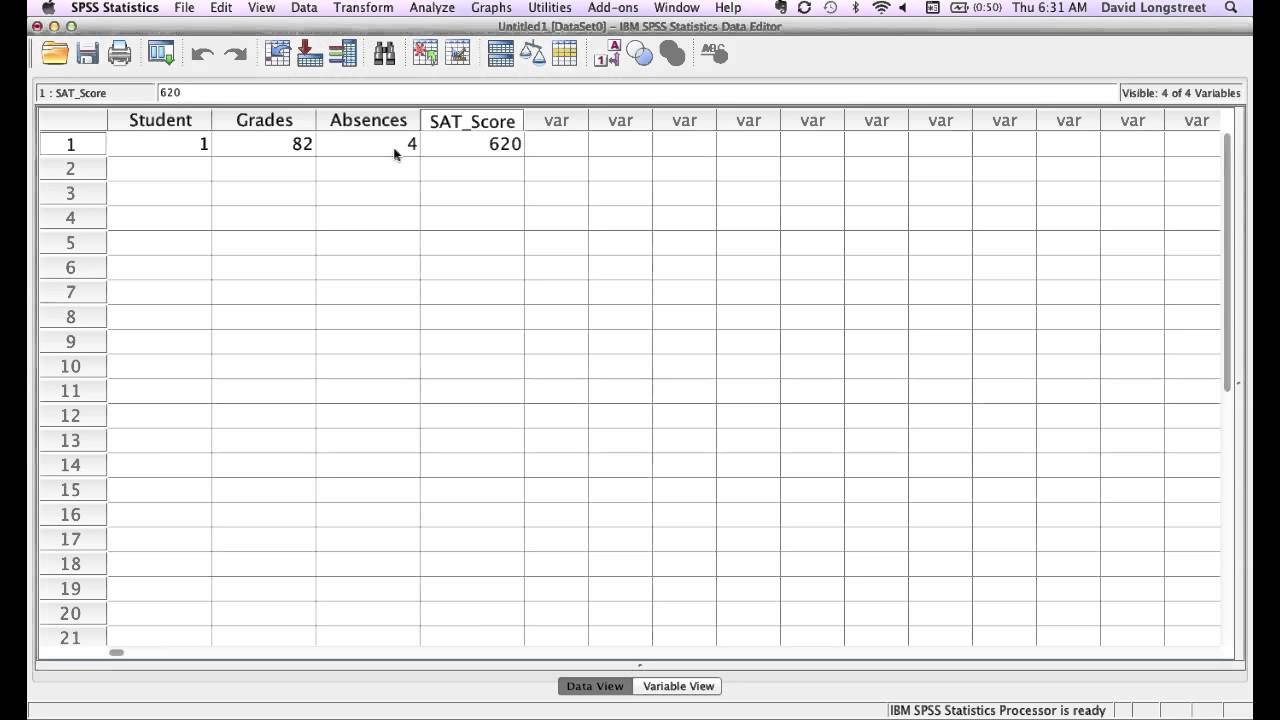Open the SPSS Statistics application menu

114,8
